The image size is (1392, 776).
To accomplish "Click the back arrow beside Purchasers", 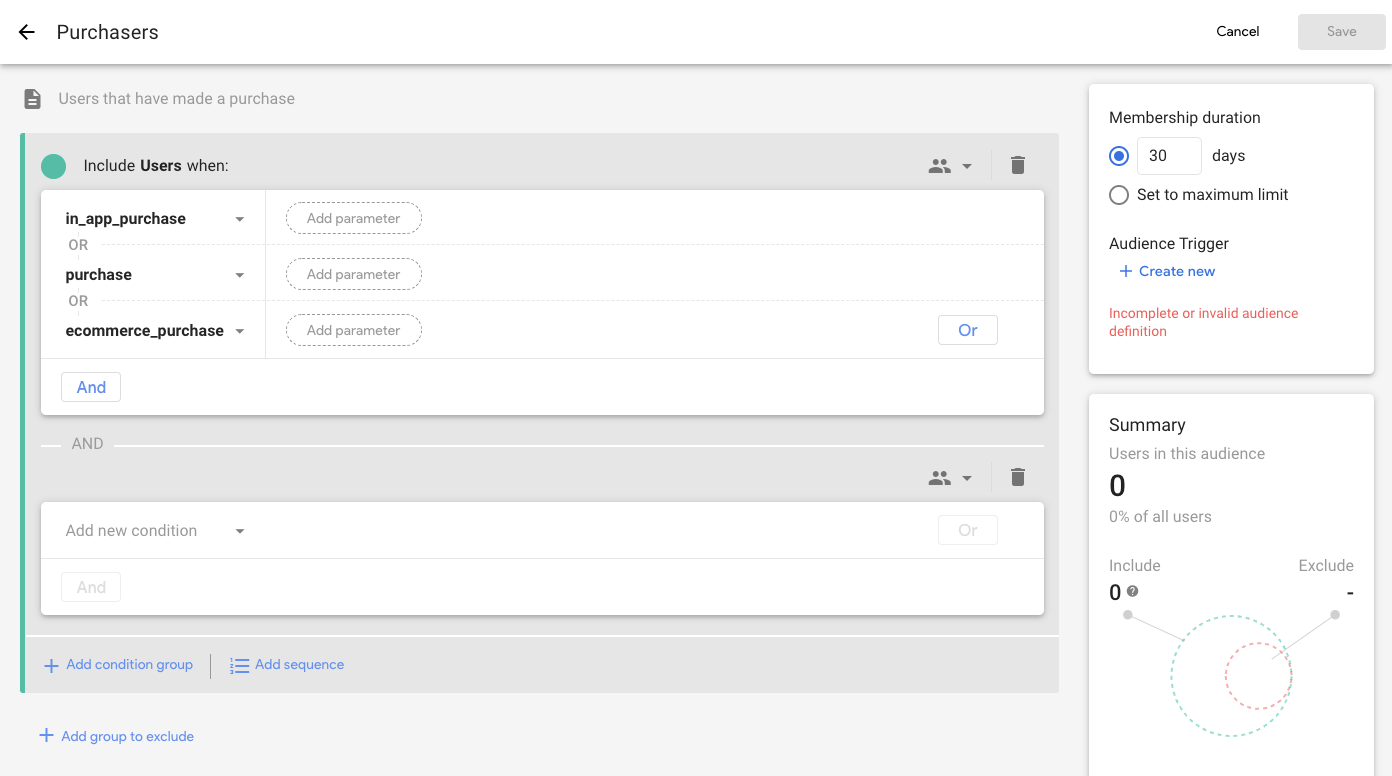I will click(27, 32).
